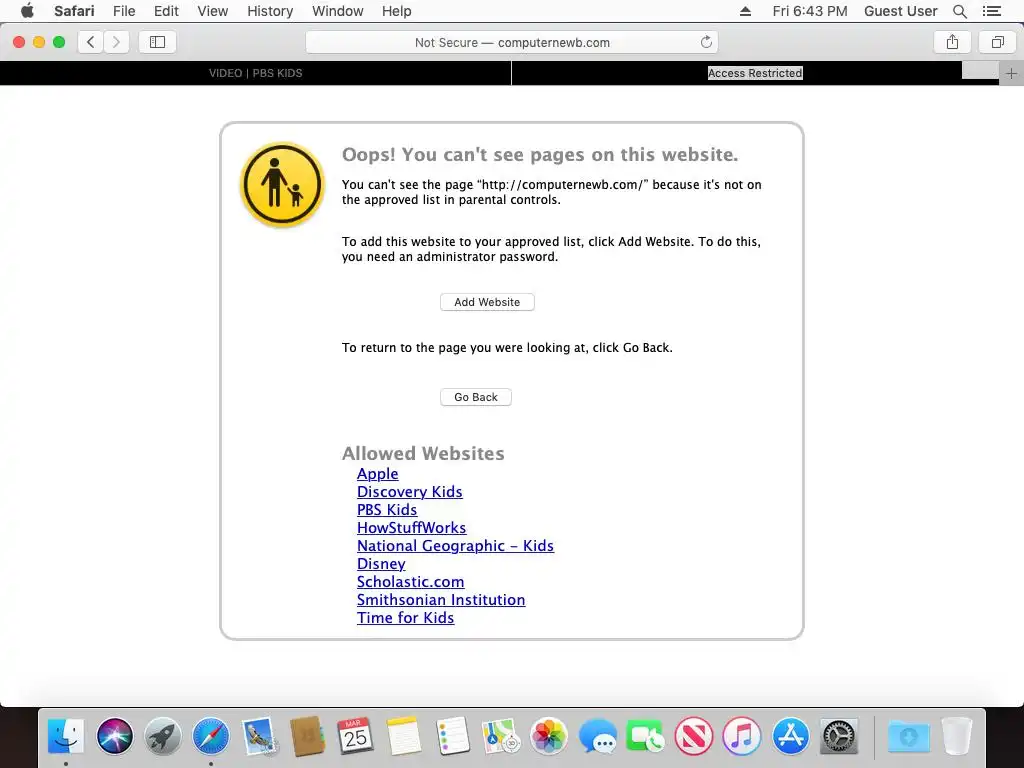Image resolution: width=1024 pixels, height=768 pixels.
Task: Open the View menu
Action: (213, 11)
